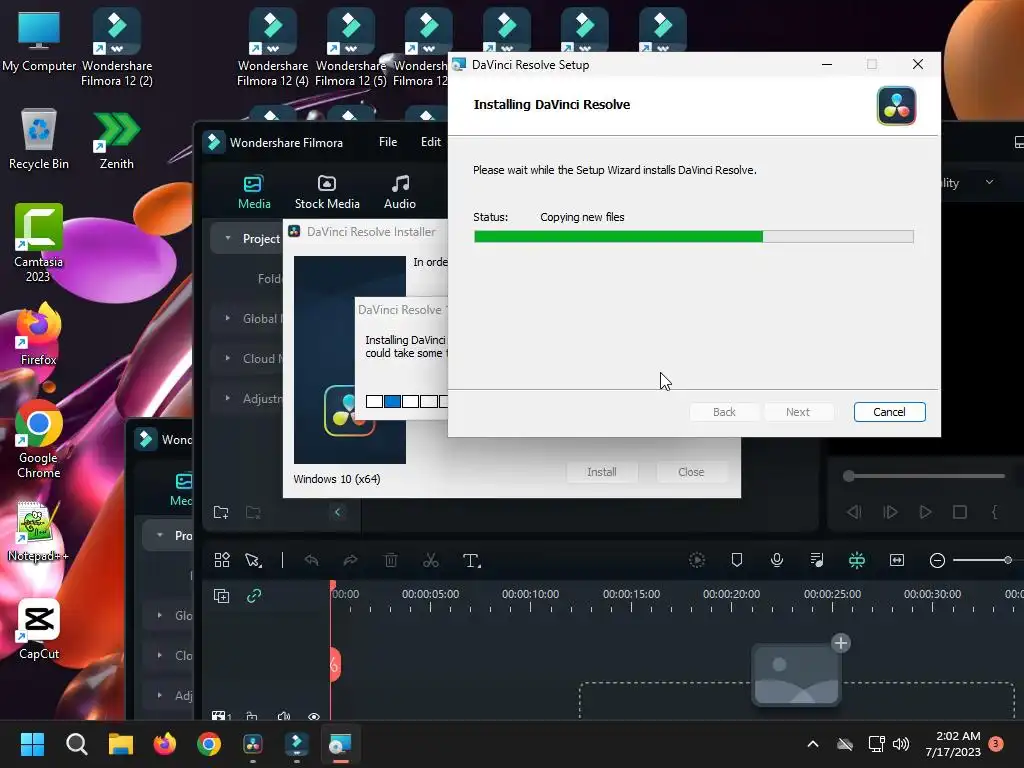Expand the Cloud Media tree item
The height and width of the screenshot is (768, 1024).
pos(228,358)
